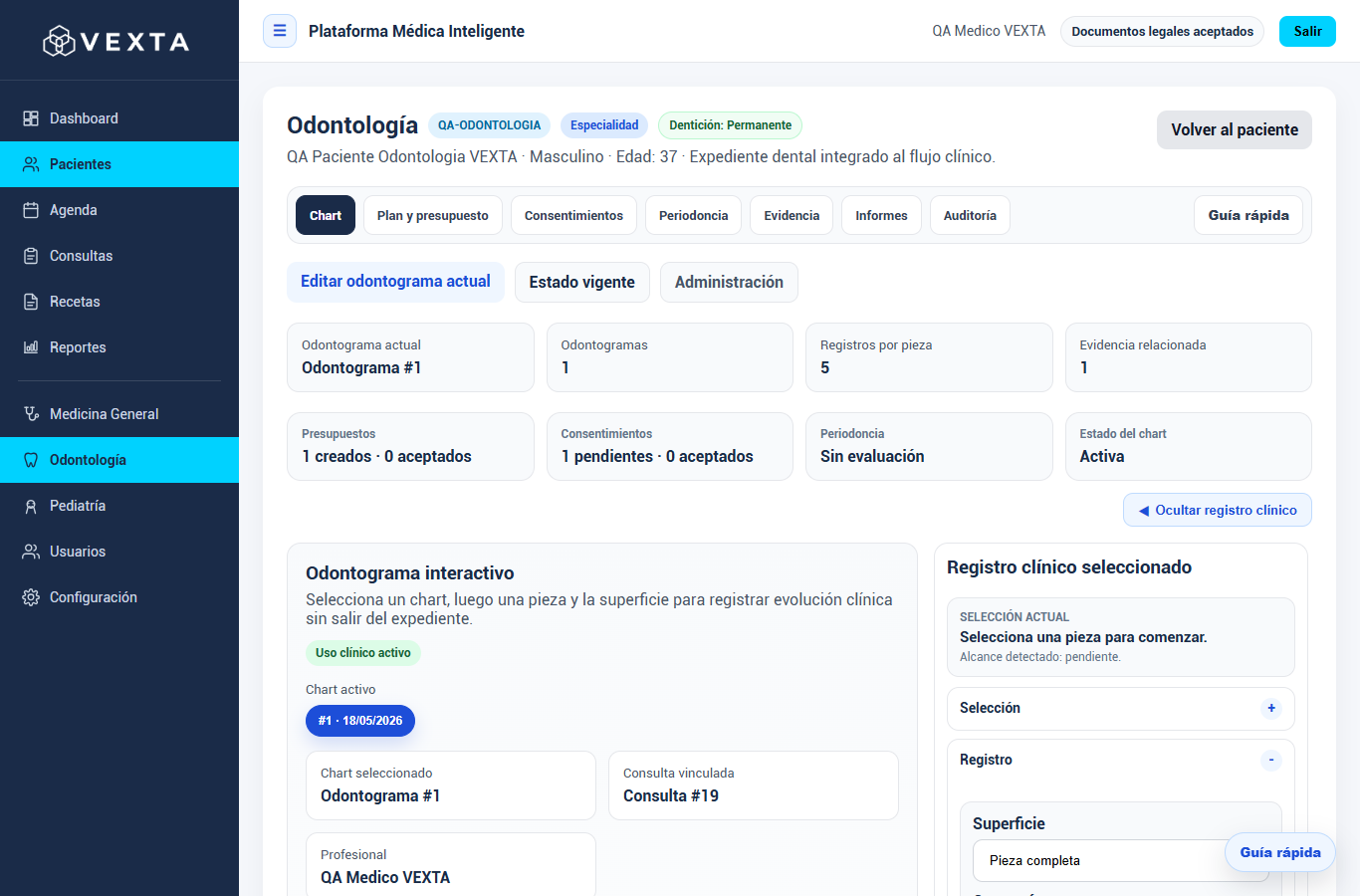Open the Informes tab
The image size is (1360, 896).
coord(881,215)
